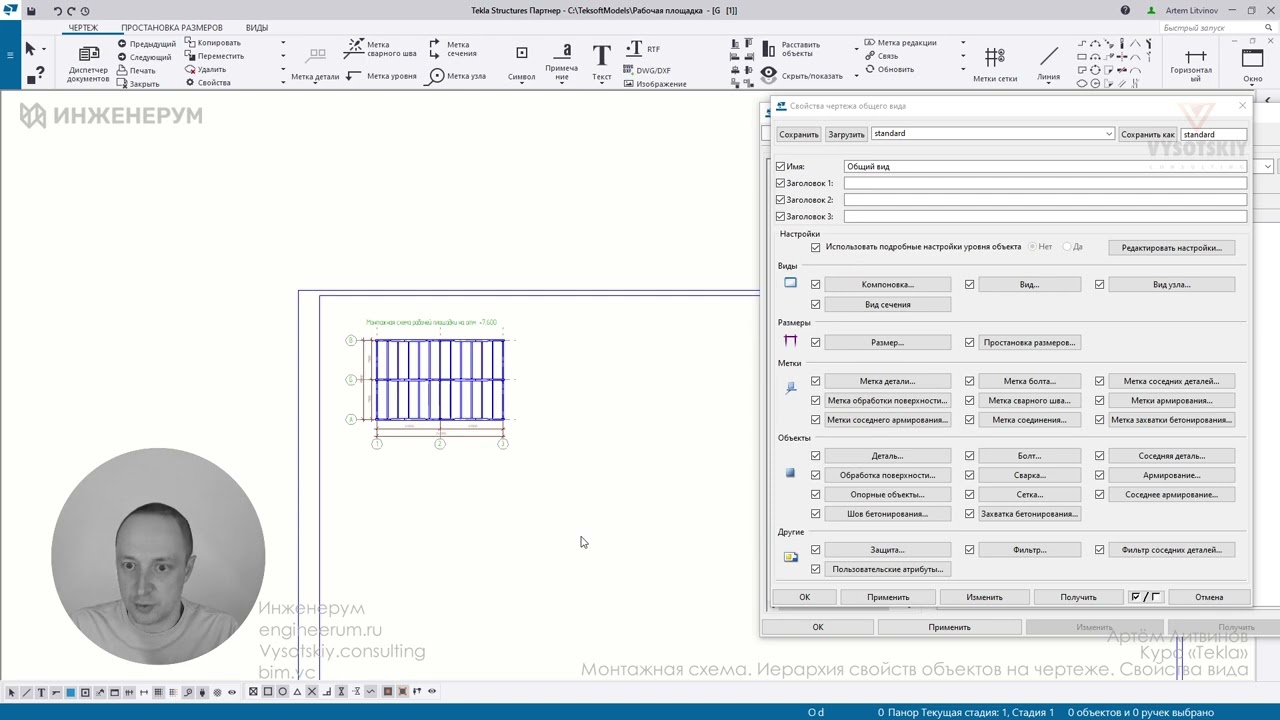Click the Редактировать настройки button
This screenshot has width=1280, height=720.
(x=1171, y=247)
